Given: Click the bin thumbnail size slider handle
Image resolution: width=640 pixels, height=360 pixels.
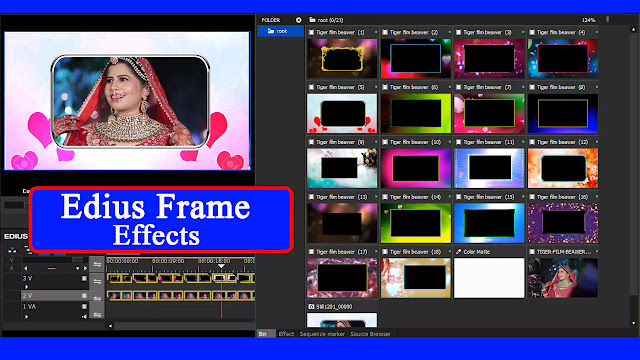Looking at the screenshot, I should pyautogui.click(x=607, y=20).
